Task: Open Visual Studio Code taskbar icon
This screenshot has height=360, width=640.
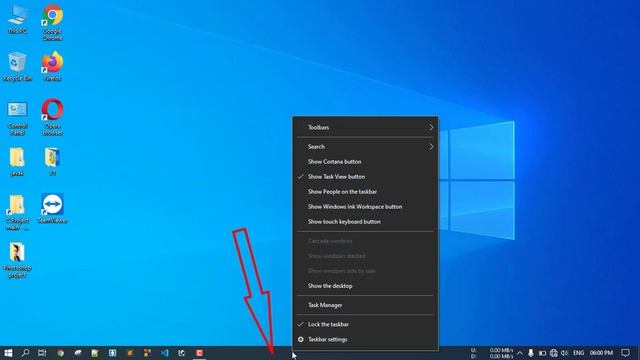Action: pyautogui.click(x=164, y=353)
